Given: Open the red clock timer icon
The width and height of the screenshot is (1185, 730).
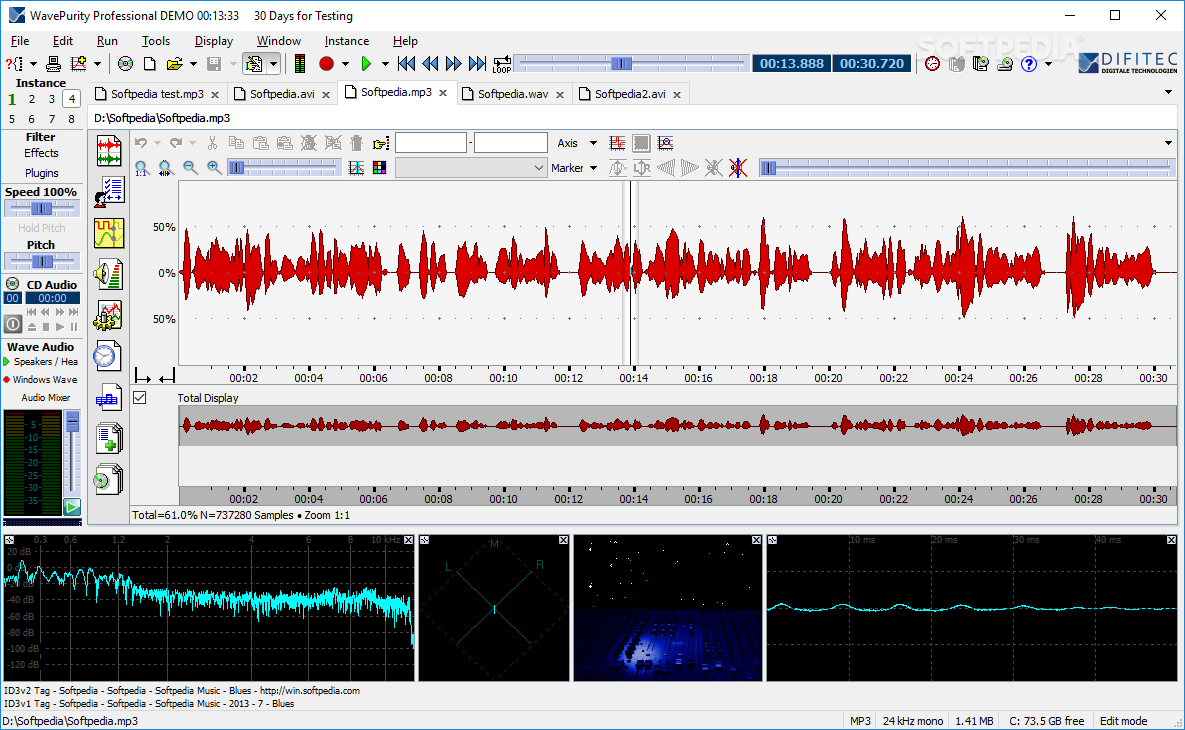Looking at the screenshot, I should (933, 64).
